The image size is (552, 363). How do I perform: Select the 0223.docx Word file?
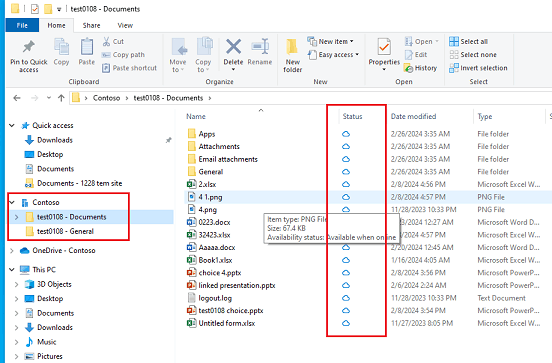point(209,222)
